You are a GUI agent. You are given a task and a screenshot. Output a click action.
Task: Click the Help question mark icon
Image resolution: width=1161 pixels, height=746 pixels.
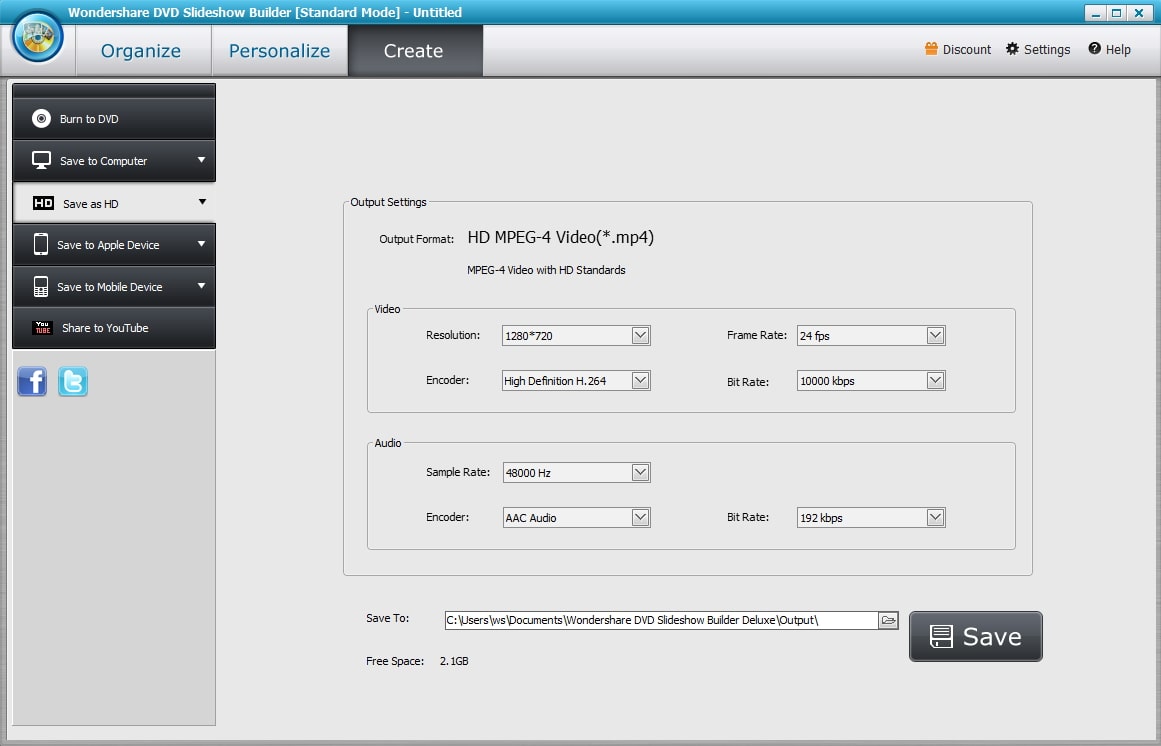pos(1094,49)
